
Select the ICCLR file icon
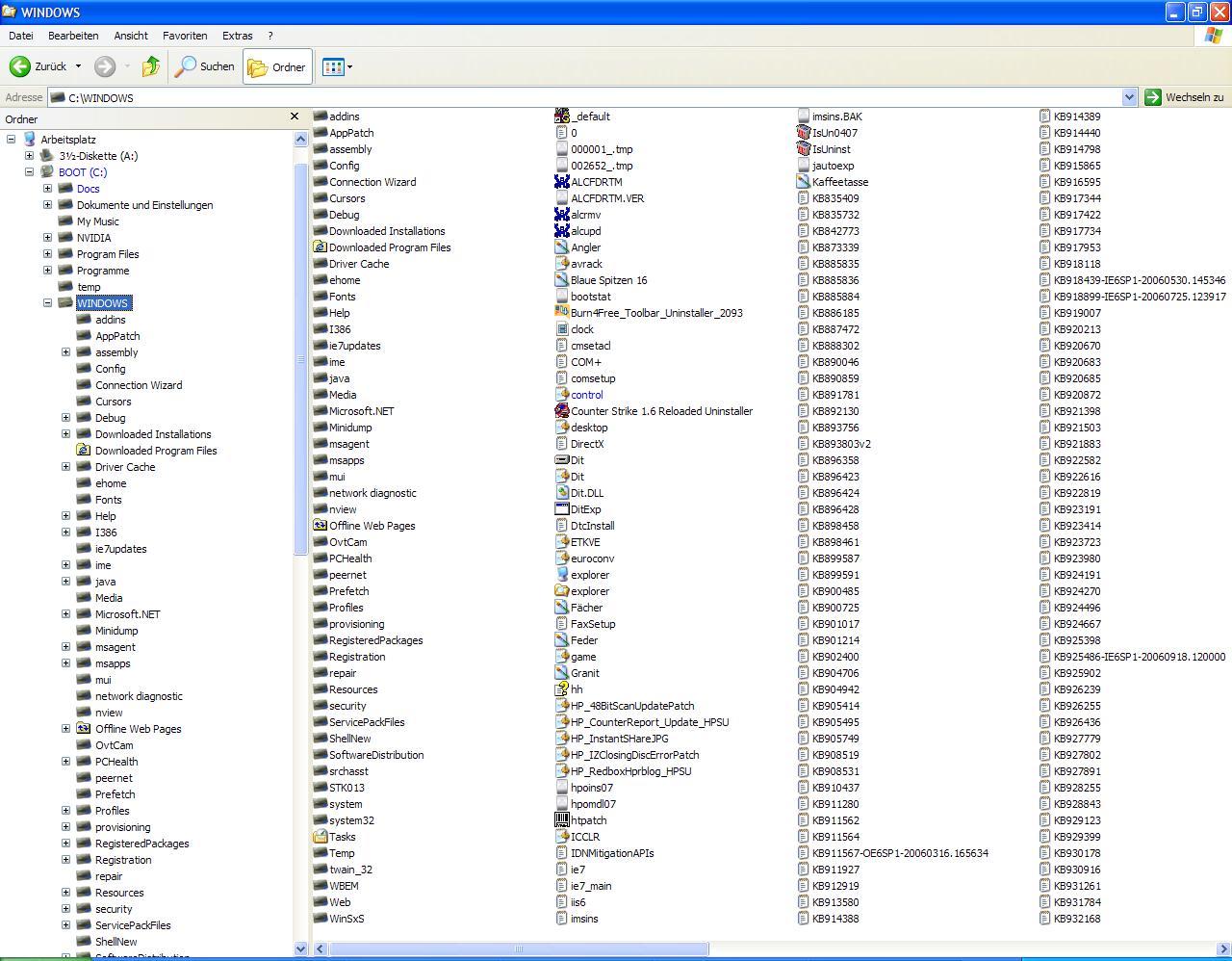562,837
